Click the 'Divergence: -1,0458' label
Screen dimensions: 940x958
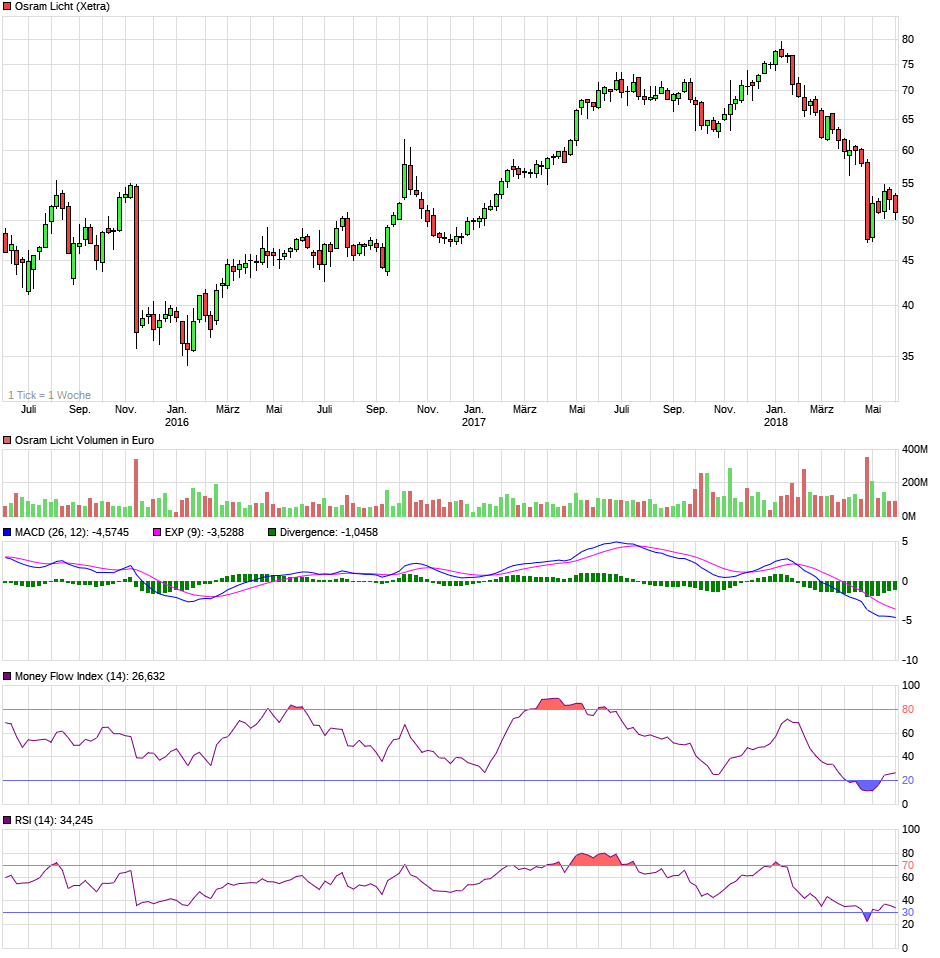click(x=329, y=533)
